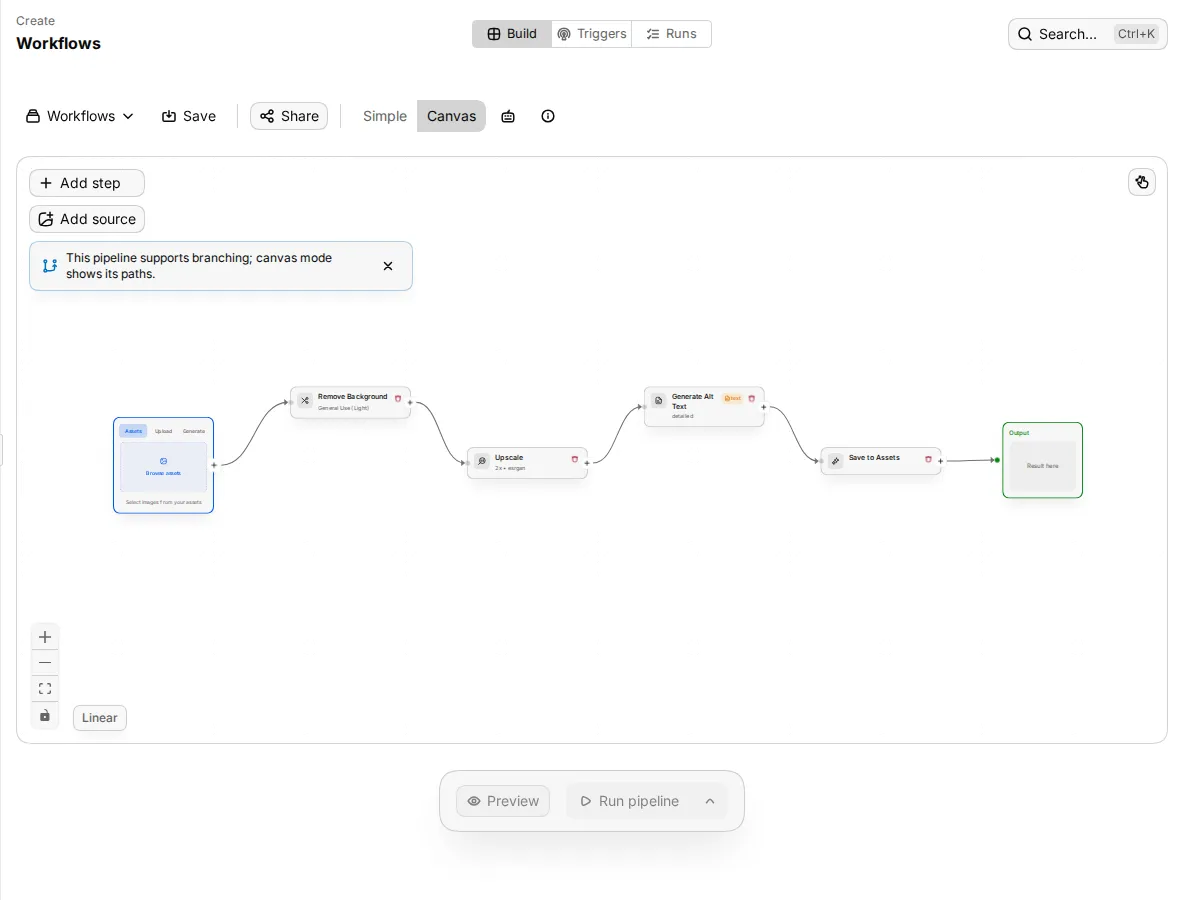Select Upload tab in source node
Viewport: 1184px width, 900px height.
[x=163, y=431]
